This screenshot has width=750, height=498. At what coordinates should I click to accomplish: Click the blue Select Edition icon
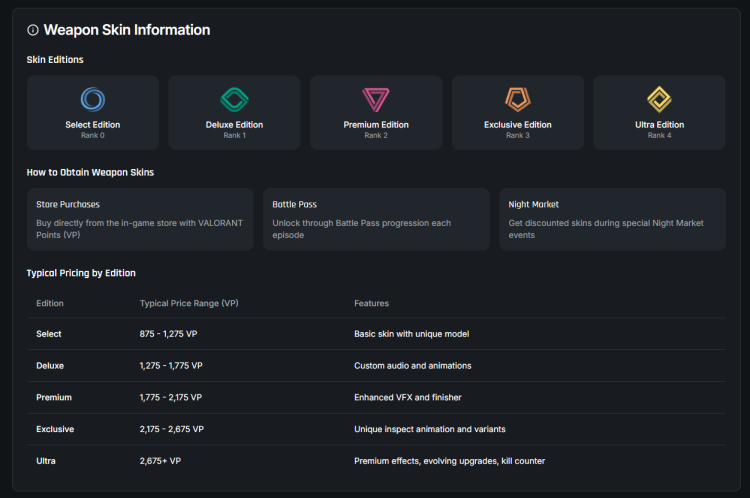92,99
